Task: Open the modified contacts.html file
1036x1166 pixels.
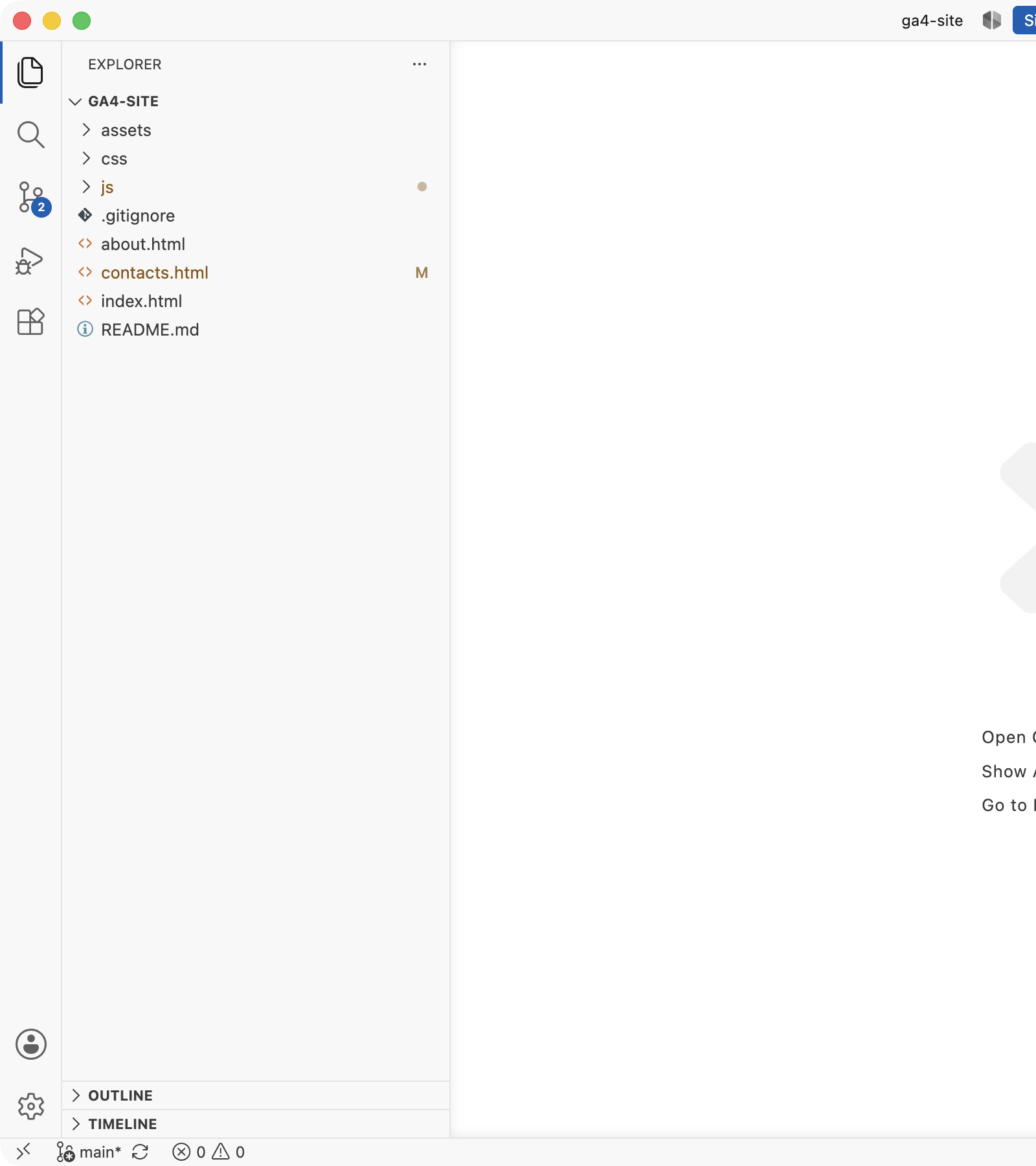Action: pyautogui.click(x=256, y=273)
